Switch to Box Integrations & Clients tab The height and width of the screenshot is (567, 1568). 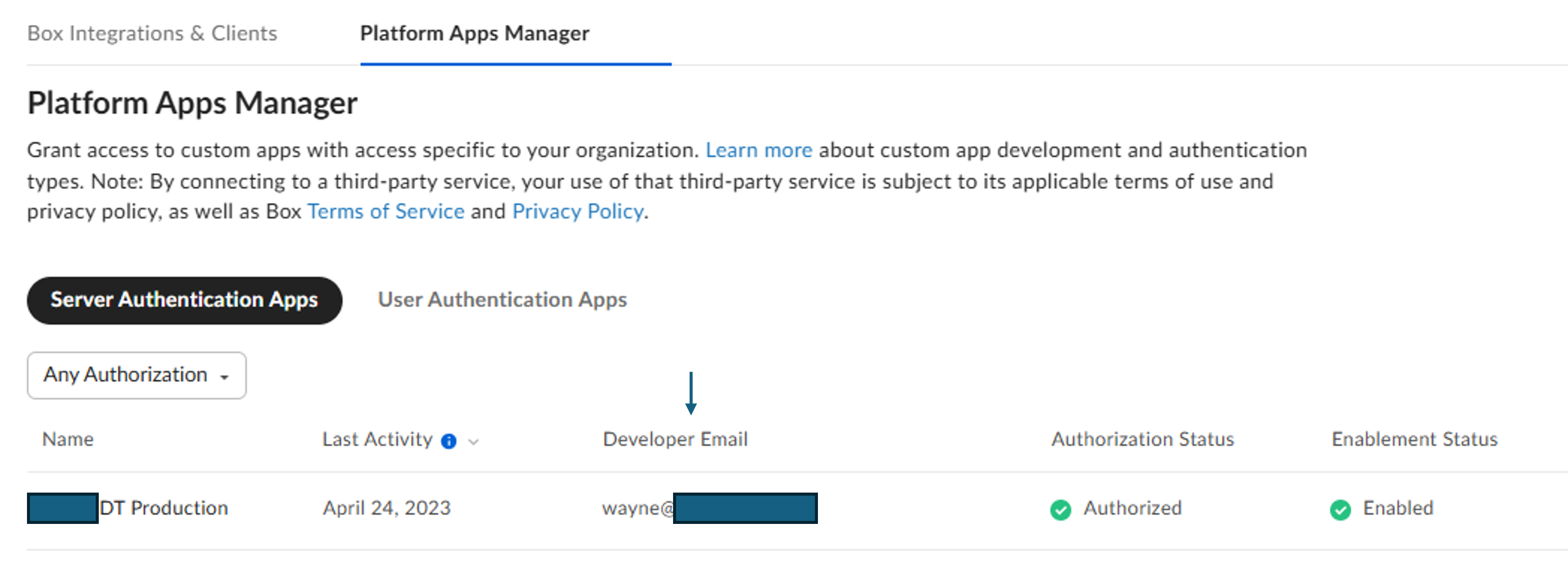click(152, 34)
